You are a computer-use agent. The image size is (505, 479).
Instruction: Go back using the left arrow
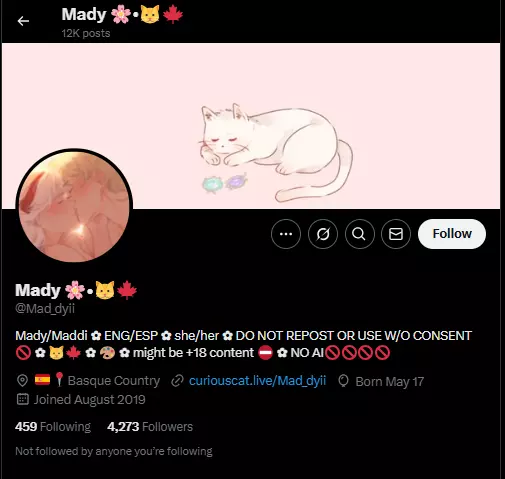point(23,21)
